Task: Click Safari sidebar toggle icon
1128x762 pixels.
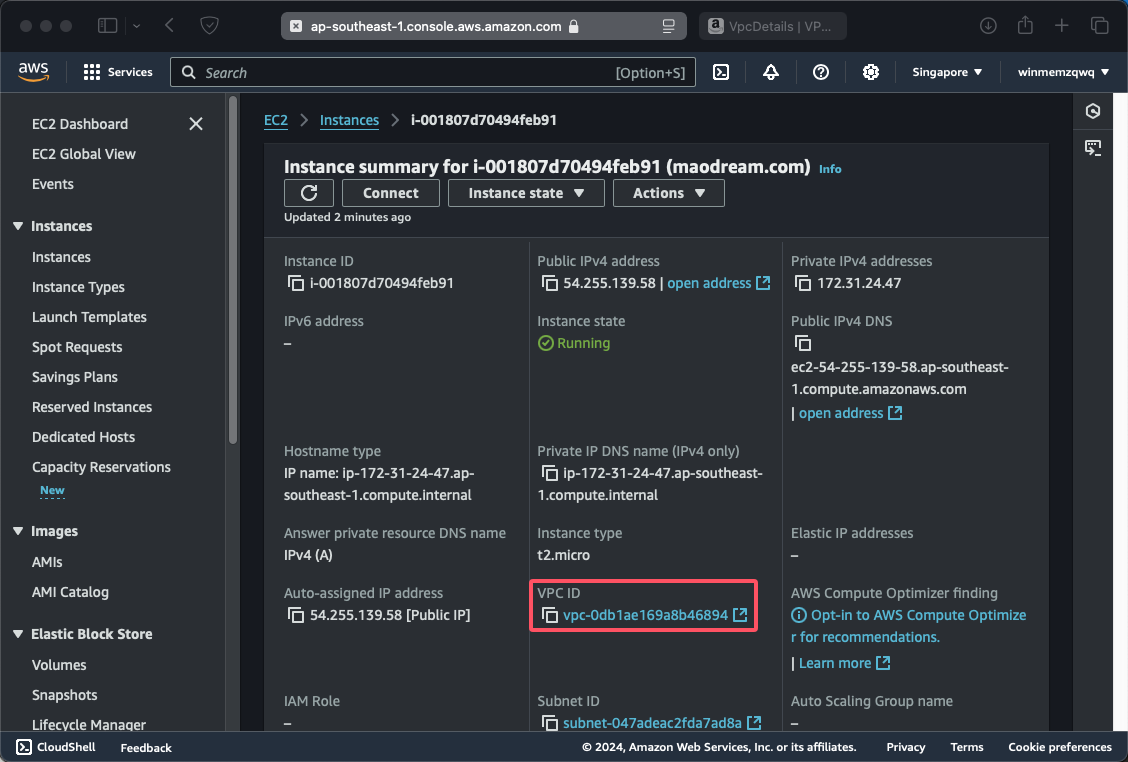Action: point(107,26)
